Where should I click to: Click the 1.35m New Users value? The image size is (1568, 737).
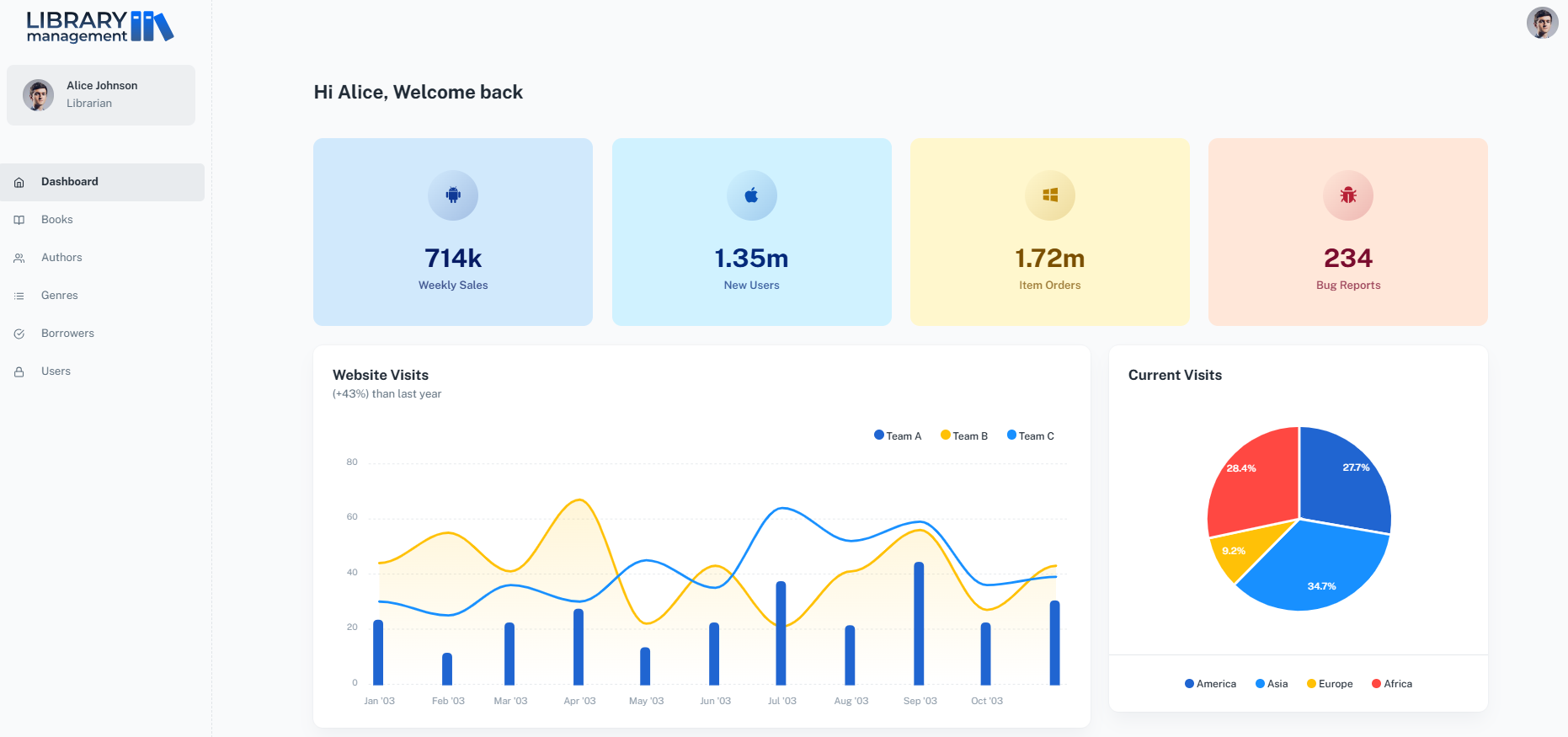pyautogui.click(x=751, y=258)
